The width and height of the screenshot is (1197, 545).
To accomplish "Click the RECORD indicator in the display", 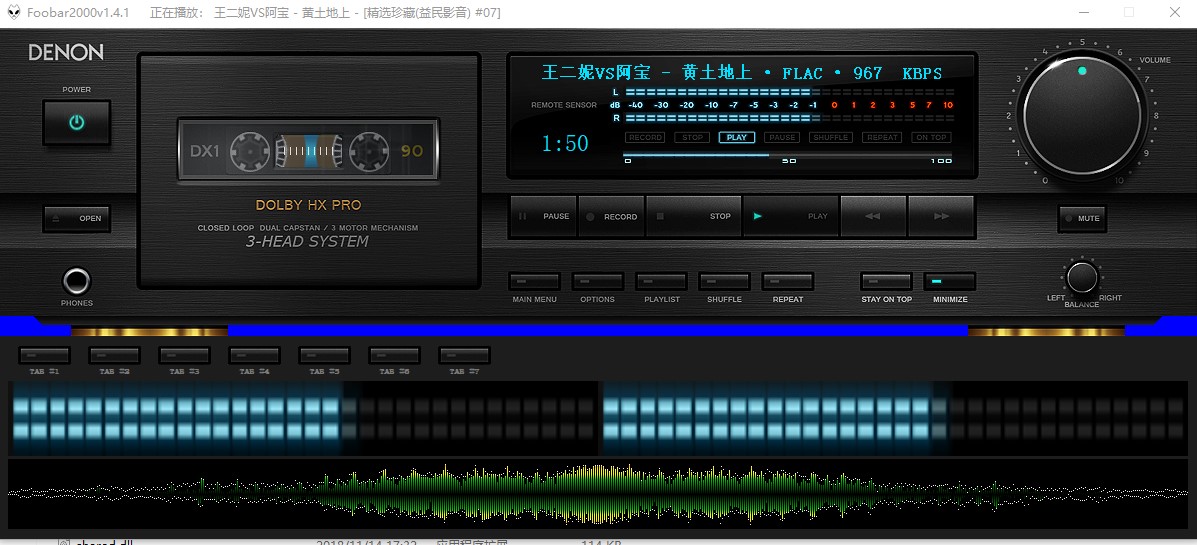I will (x=645, y=137).
